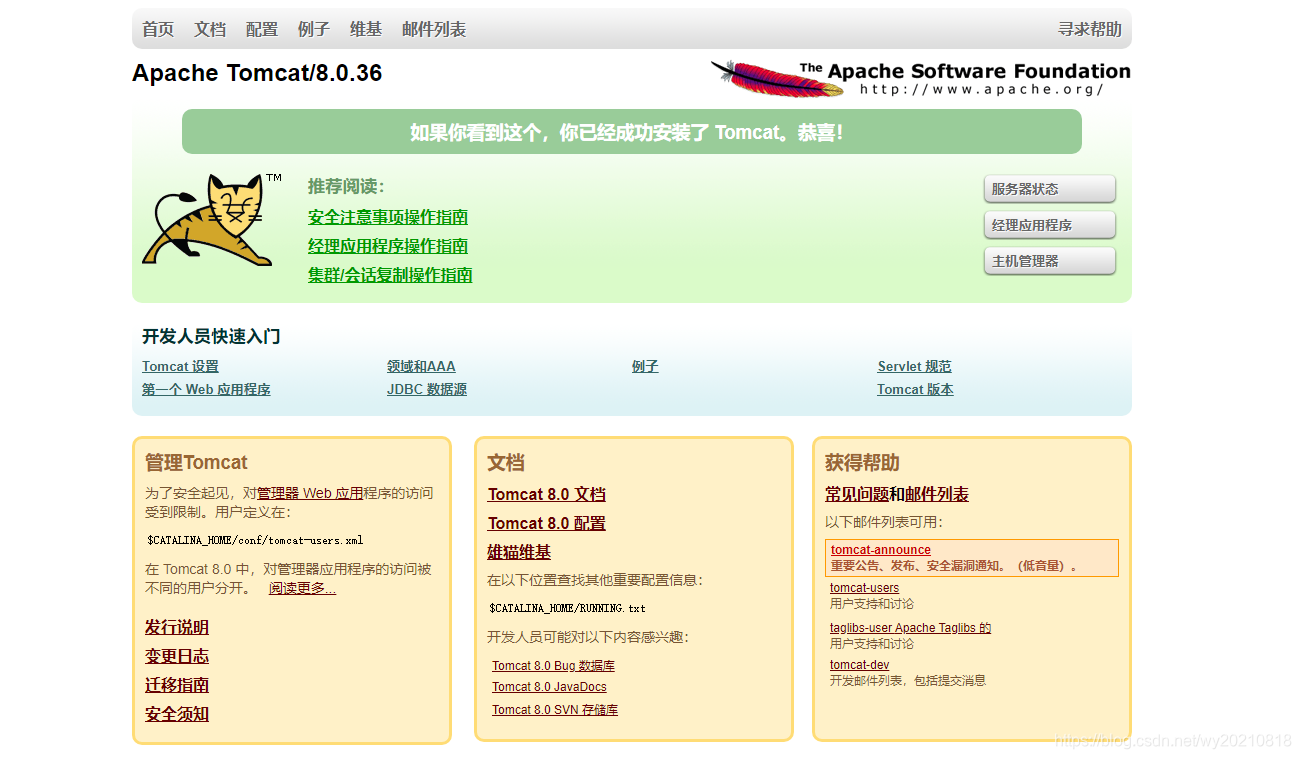The height and width of the screenshot is (759, 1301).
Task: Open the 安全注意事项操作指南 link
Action: pyautogui.click(x=387, y=217)
